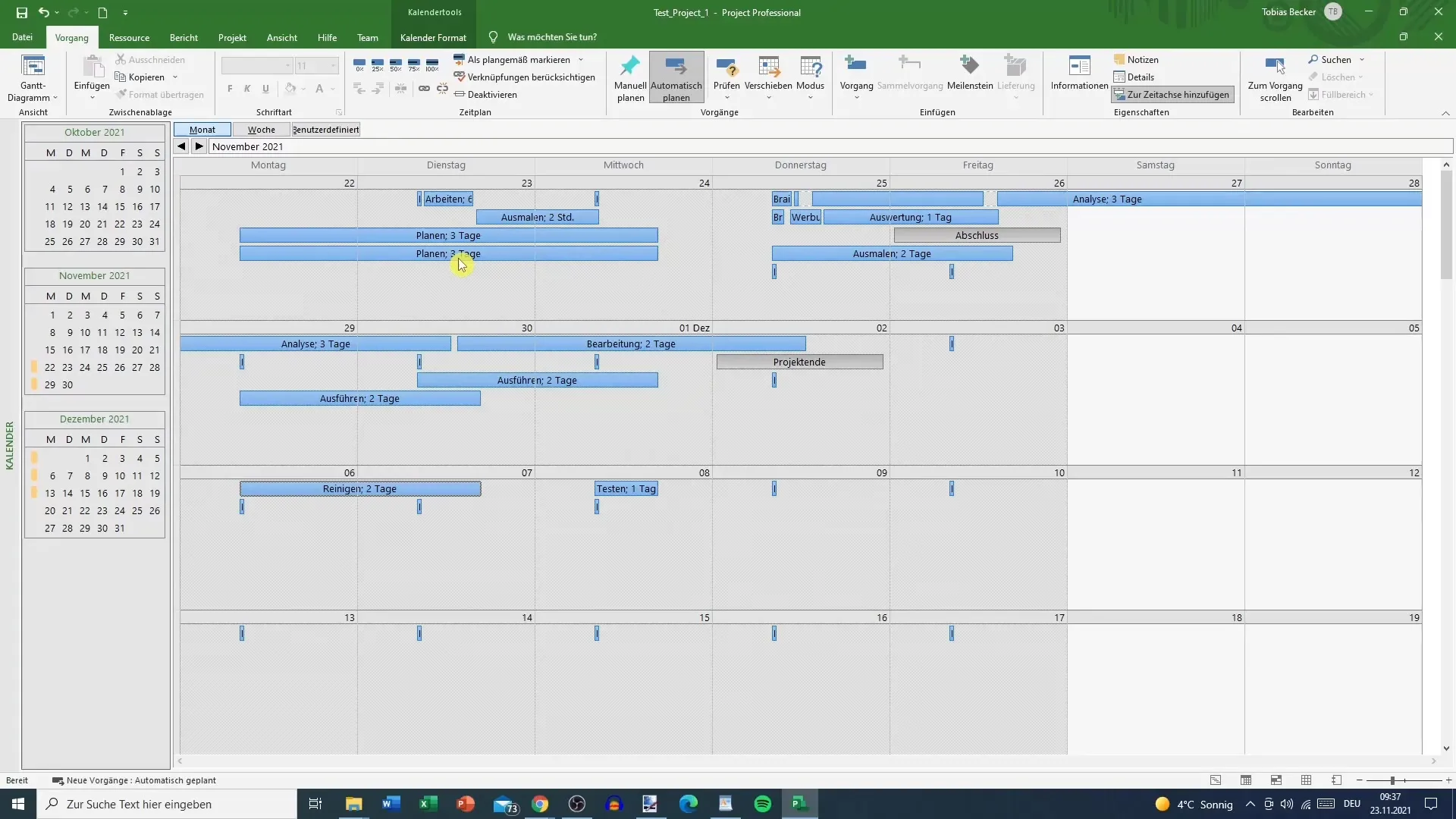Switch to the Bericht tab
The height and width of the screenshot is (819, 1456).
point(184,37)
